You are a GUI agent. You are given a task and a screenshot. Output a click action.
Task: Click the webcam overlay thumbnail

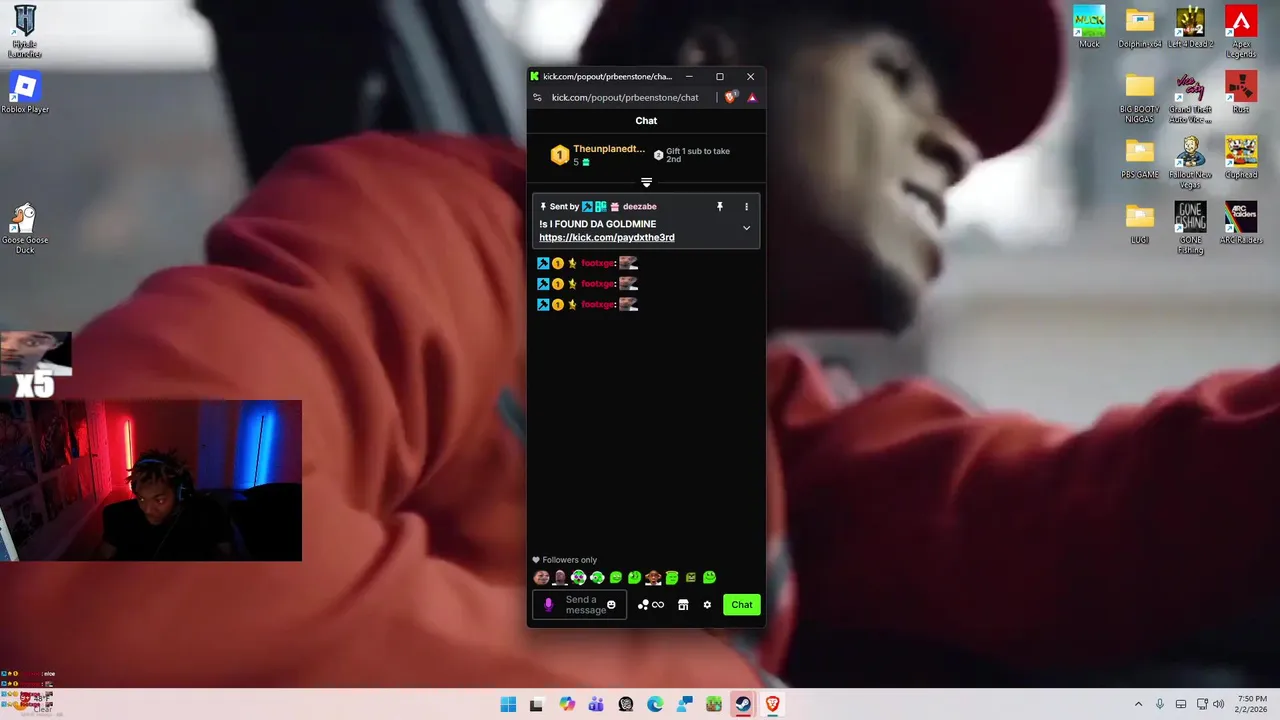[151, 480]
